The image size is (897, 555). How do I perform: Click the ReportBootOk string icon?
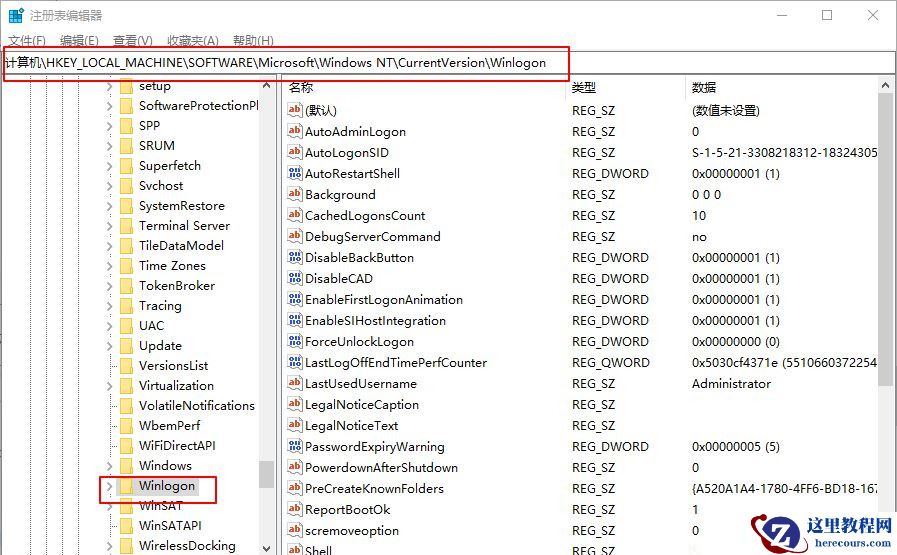point(295,509)
